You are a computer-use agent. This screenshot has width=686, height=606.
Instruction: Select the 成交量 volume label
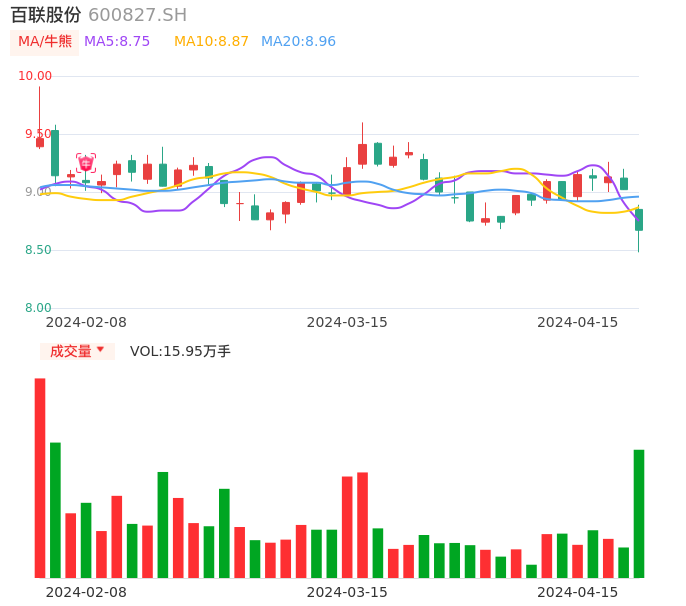[x=70, y=351]
